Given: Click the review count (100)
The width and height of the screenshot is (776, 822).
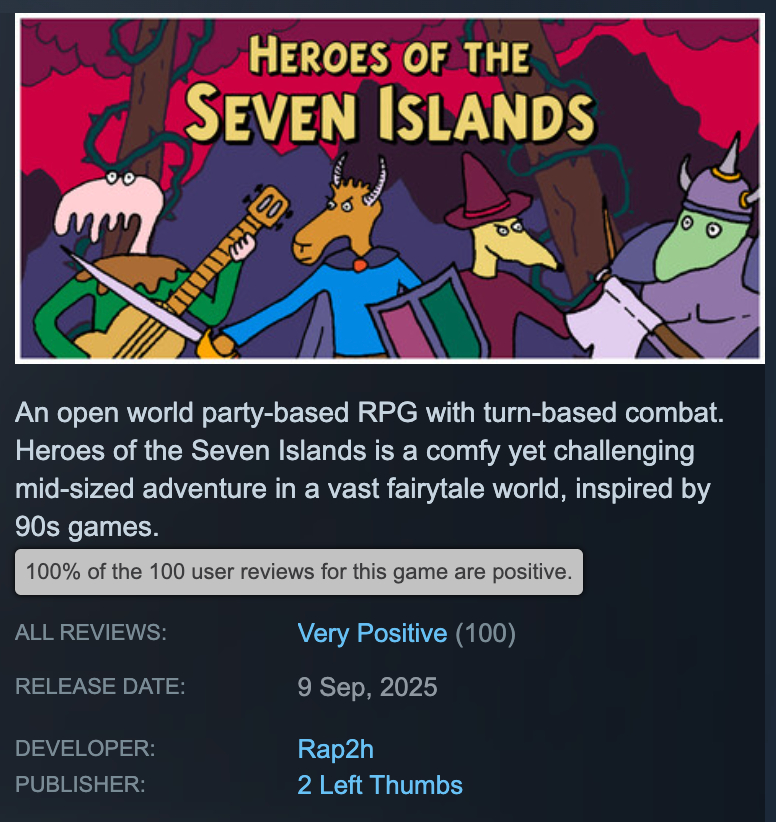Looking at the screenshot, I should coord(486,633).
